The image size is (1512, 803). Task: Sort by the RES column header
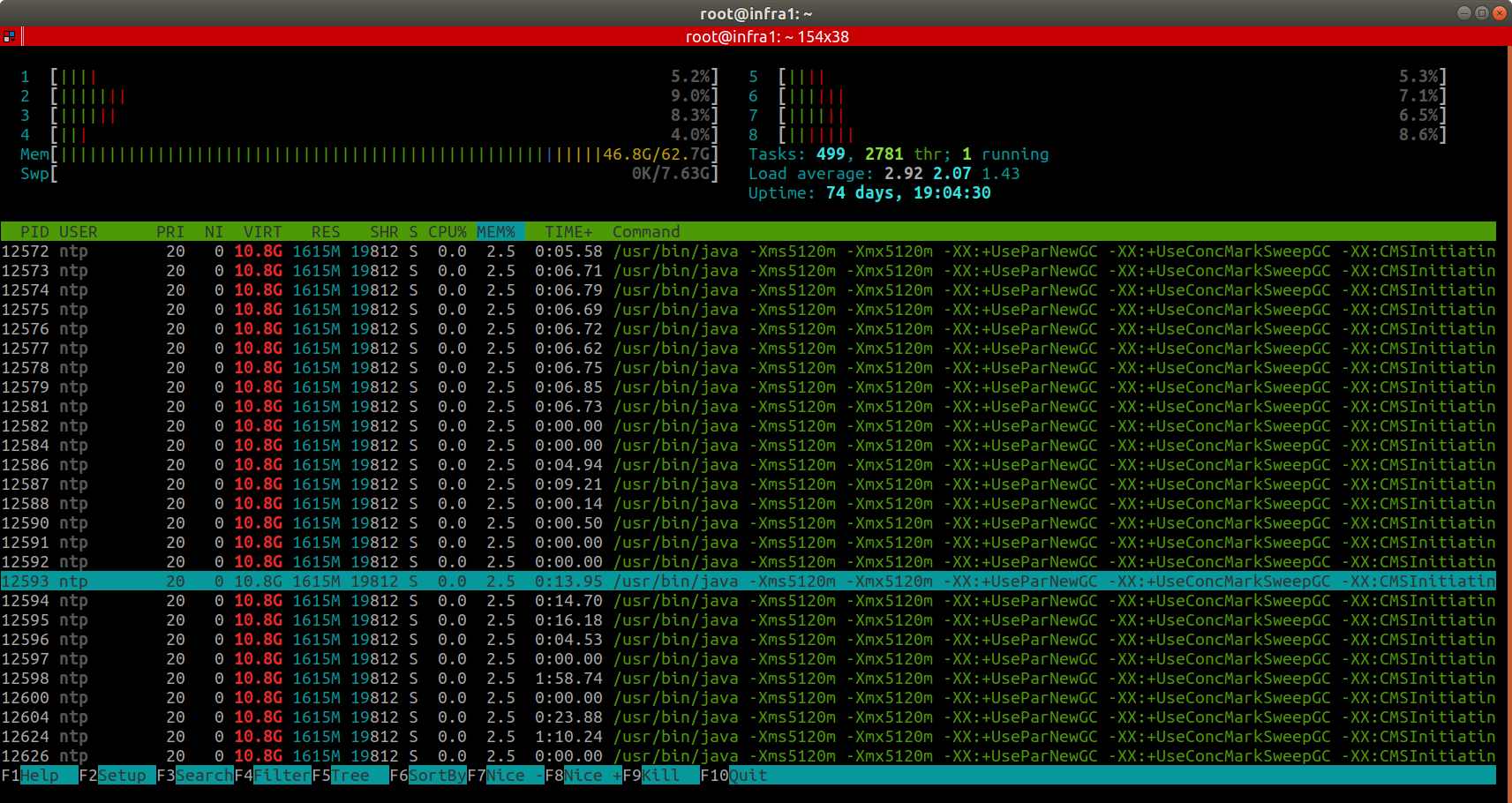click(326, 232)
